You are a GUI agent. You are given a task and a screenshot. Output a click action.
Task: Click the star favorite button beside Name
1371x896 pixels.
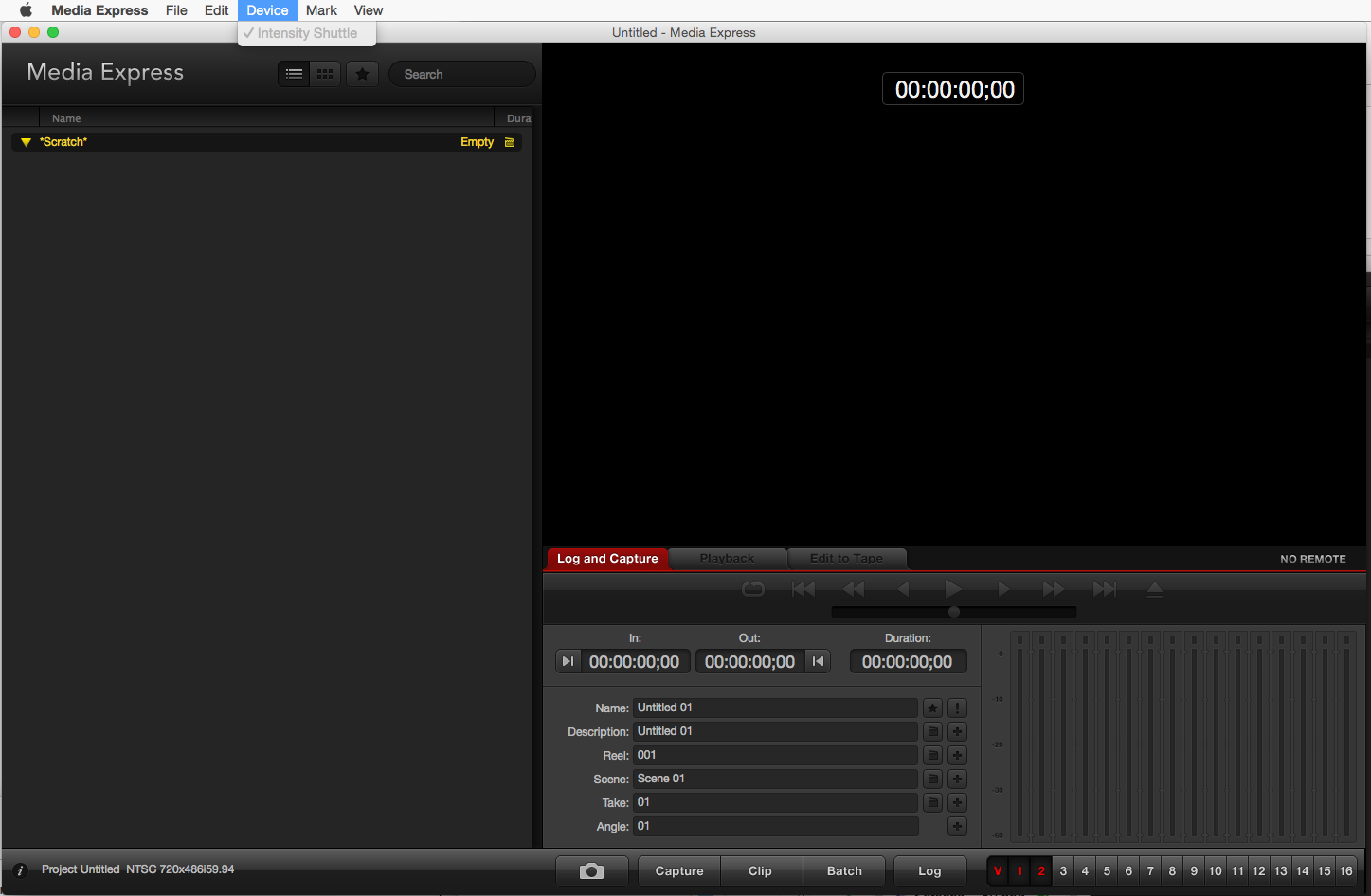tap(932, 708)
